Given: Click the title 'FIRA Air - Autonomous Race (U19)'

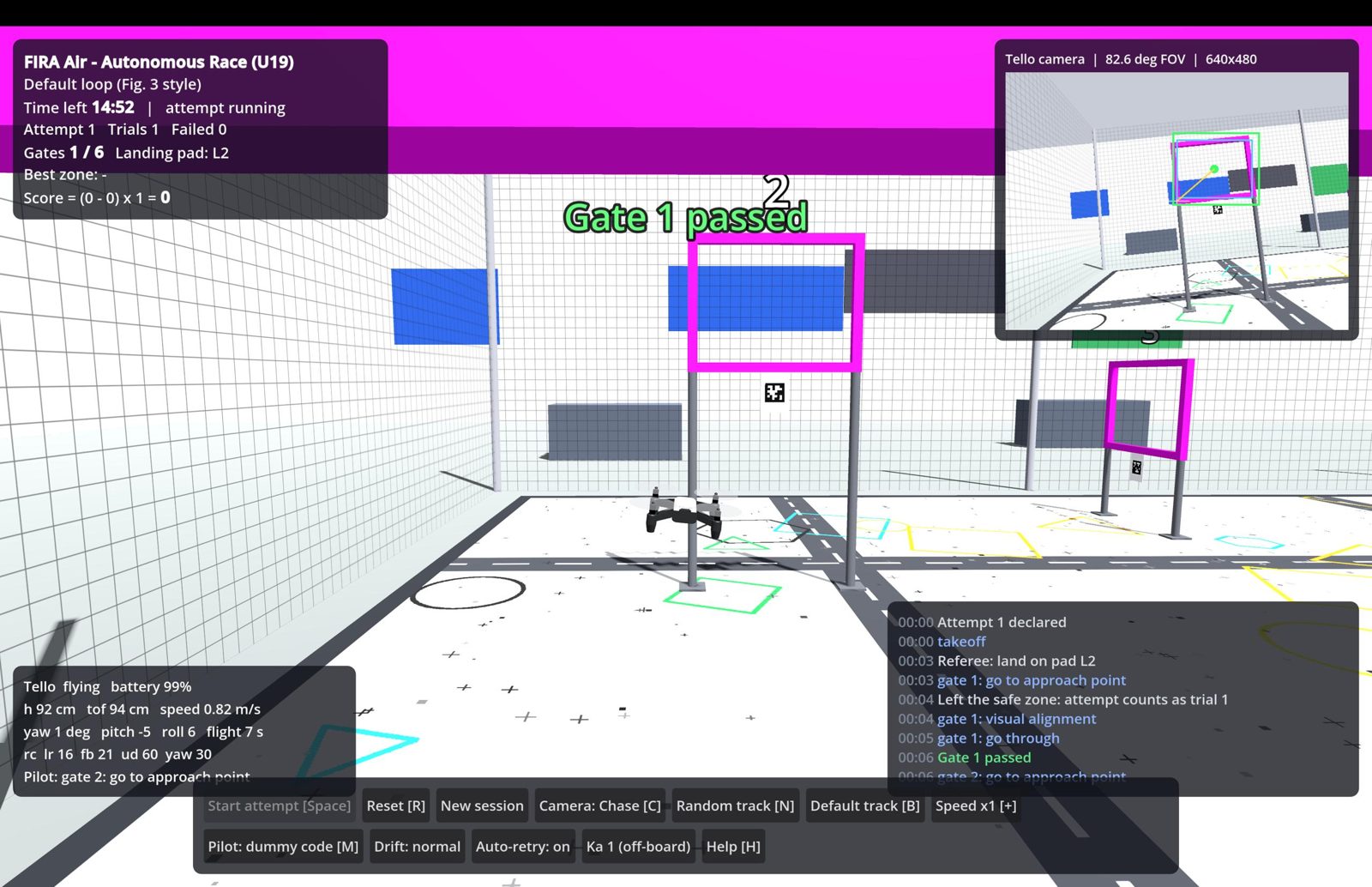Looking at the screenshot, I should click(159, 62).
